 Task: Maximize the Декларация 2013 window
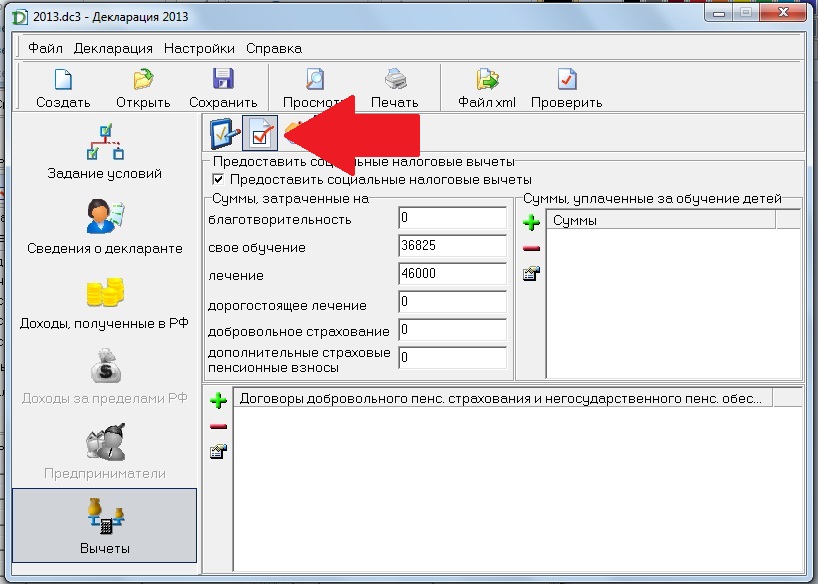(747, 13)
